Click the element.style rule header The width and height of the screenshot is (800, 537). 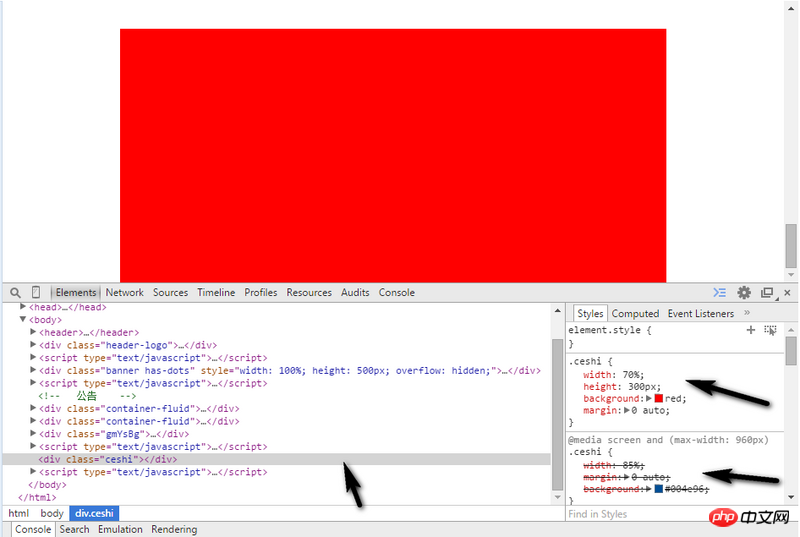click(610, 330)
